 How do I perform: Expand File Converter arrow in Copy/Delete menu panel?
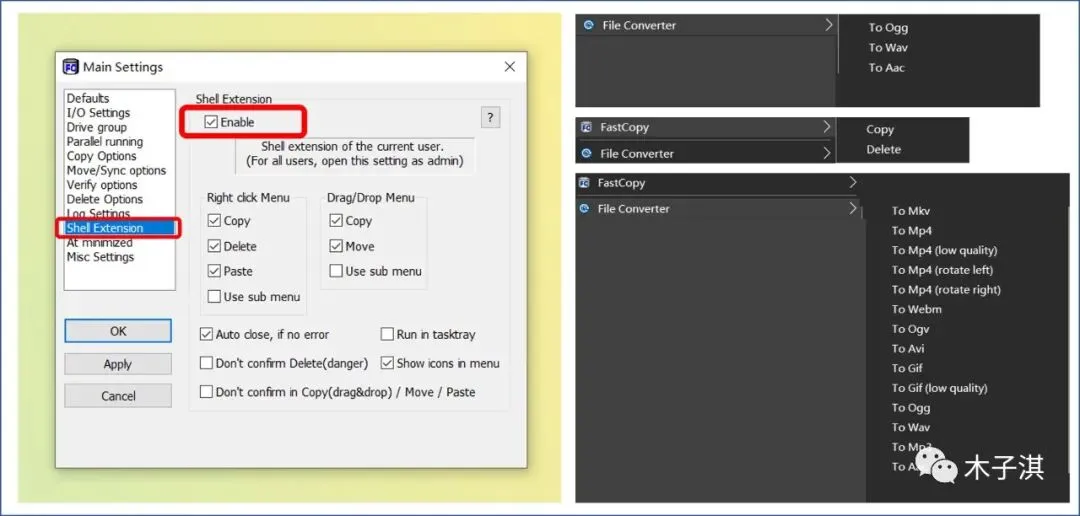click(x=827, y=154)
